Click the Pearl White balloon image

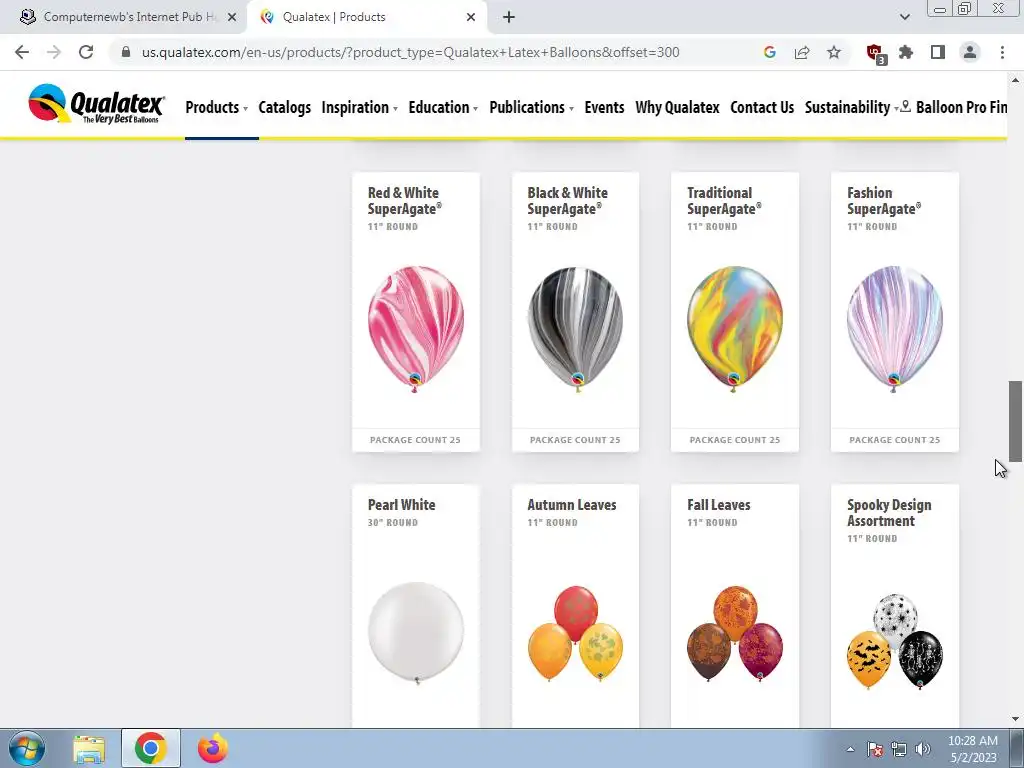pyautogui.click(x=416, y=632)
